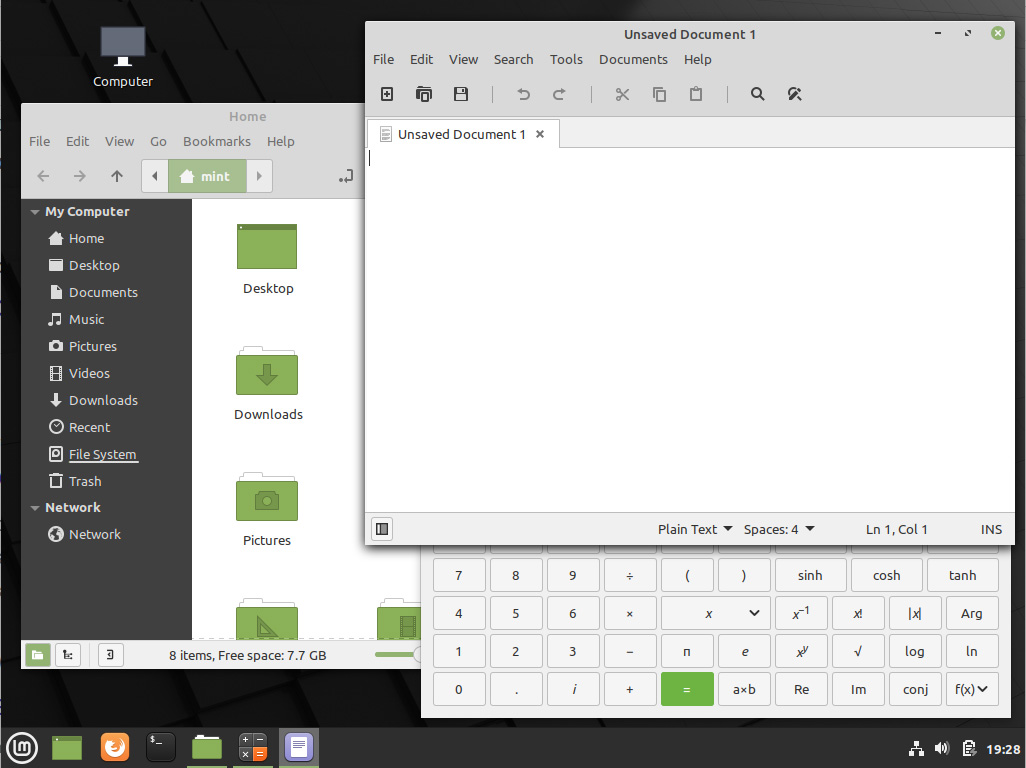The height and width of the screenshot is (768, 1026).
Task: Save the document with the floppy icon
Action: pyautogui.click(x=461, y=94)
